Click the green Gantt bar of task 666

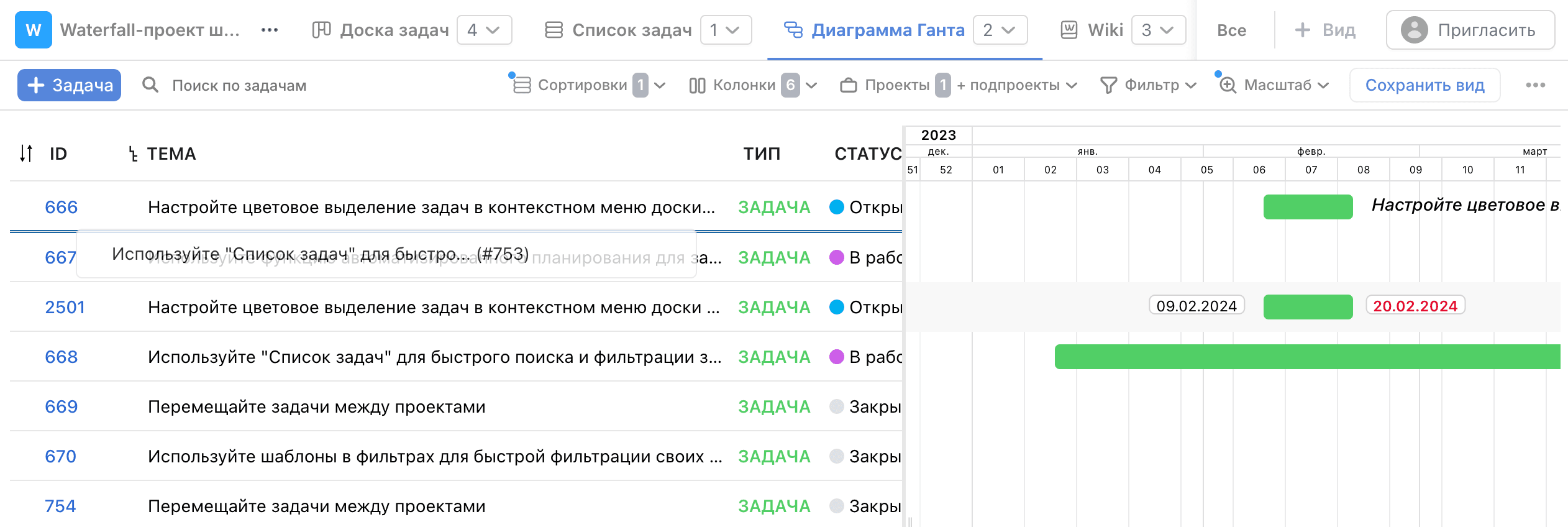pos(1308,207)
